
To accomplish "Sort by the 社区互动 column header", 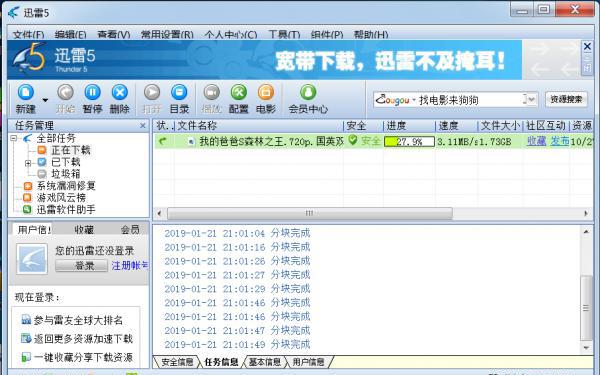I will tap(546, 126).
